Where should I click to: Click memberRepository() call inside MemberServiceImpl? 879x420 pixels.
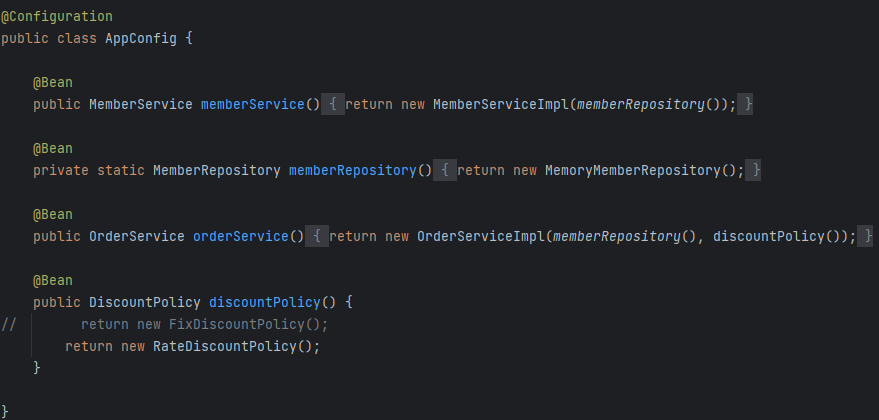coord(649,104)
